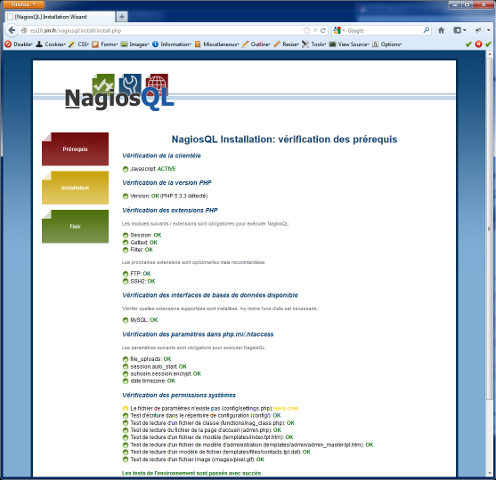Click bullet for config directory write test
The height and width of the screenshot is (480, 496).
[x=125, y=416]
